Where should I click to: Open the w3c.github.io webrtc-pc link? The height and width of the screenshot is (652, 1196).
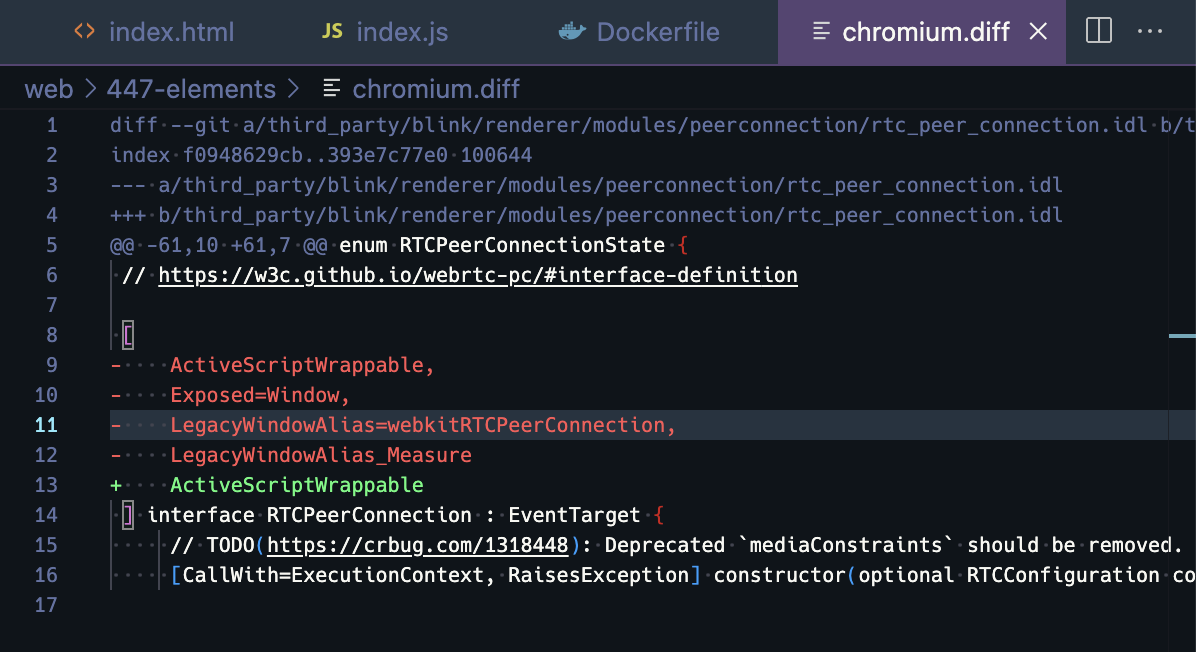pyautogui.click(x=477, y=275)
